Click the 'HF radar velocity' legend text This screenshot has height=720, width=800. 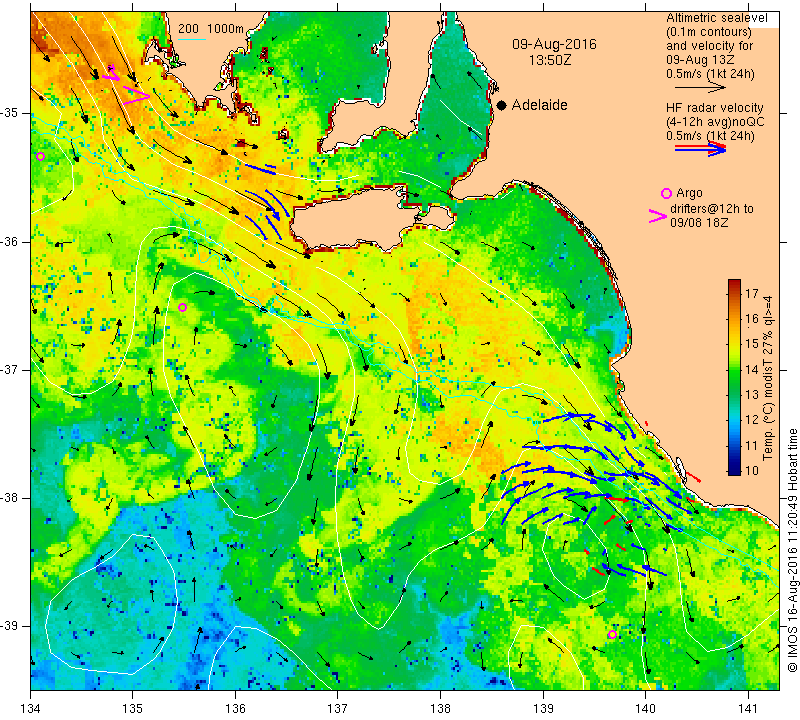(714, 108)
